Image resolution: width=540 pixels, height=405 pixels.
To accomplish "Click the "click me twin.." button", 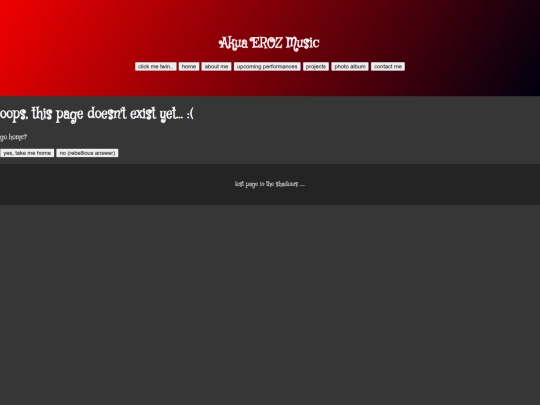I will tap(156, 66).
